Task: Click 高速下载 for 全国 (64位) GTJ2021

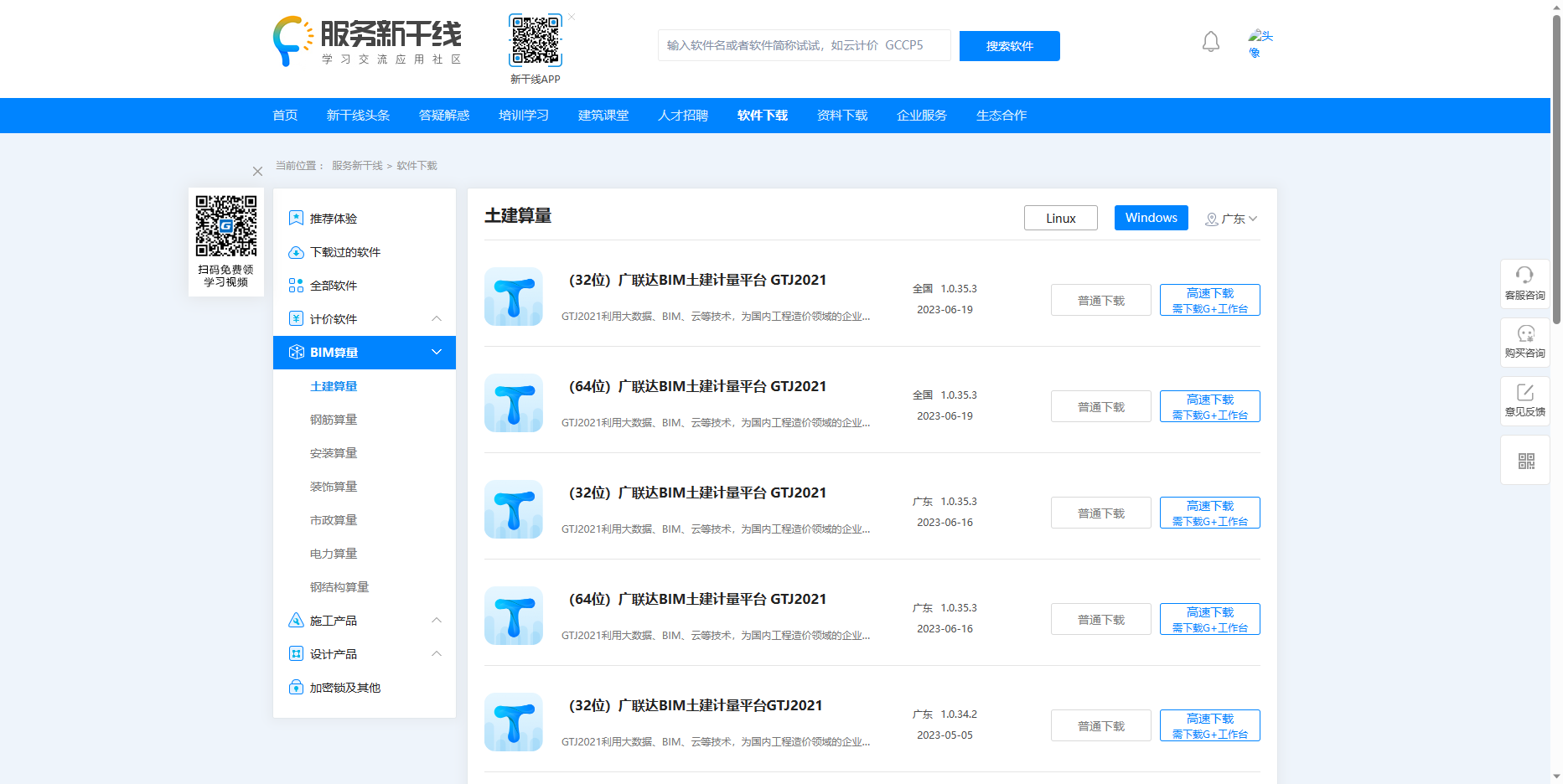Action: pyautogui.click(x=1210, y=406)
